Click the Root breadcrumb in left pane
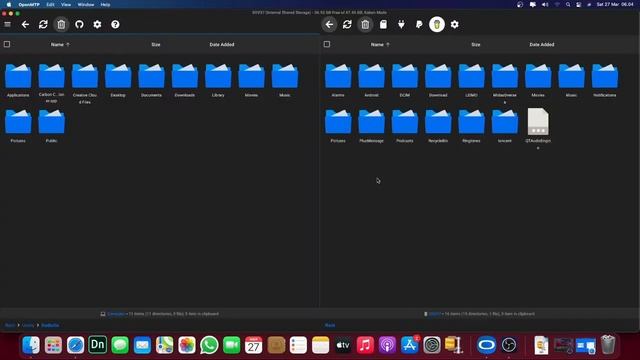The width and height of the screenshot is (640, 360). click(10, 325)
